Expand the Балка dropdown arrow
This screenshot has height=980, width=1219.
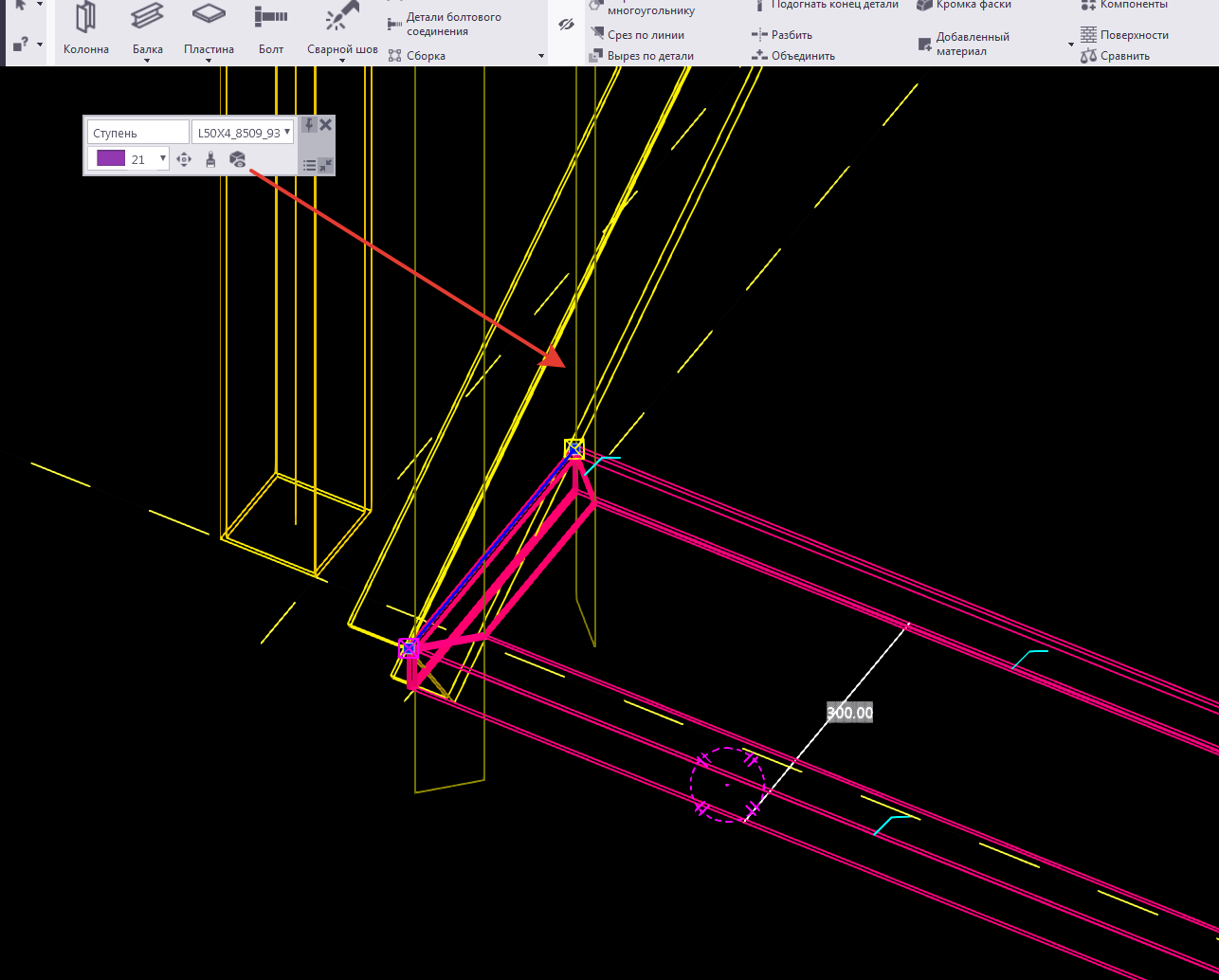click(x=148, y=61)
